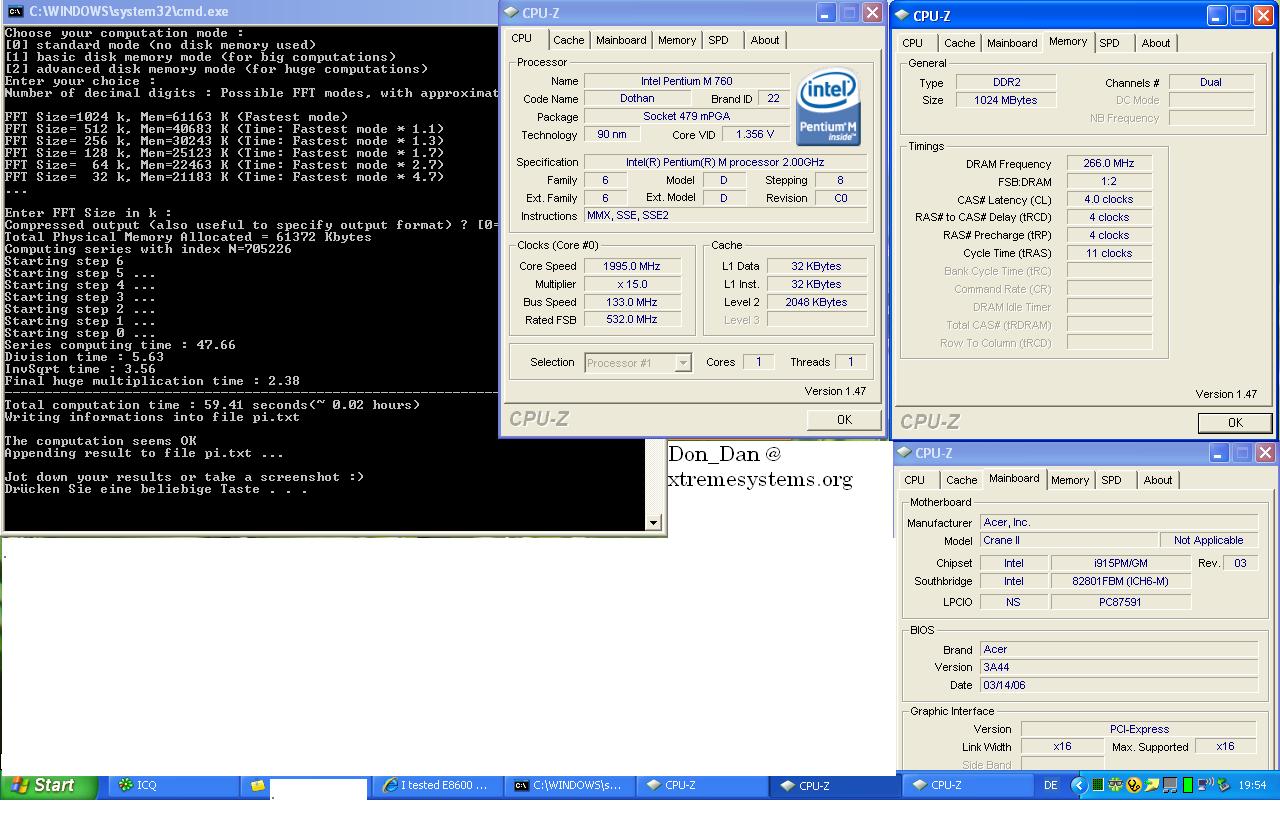
Task: Click the CPU-Z icon in first window title
Action: 511,12
